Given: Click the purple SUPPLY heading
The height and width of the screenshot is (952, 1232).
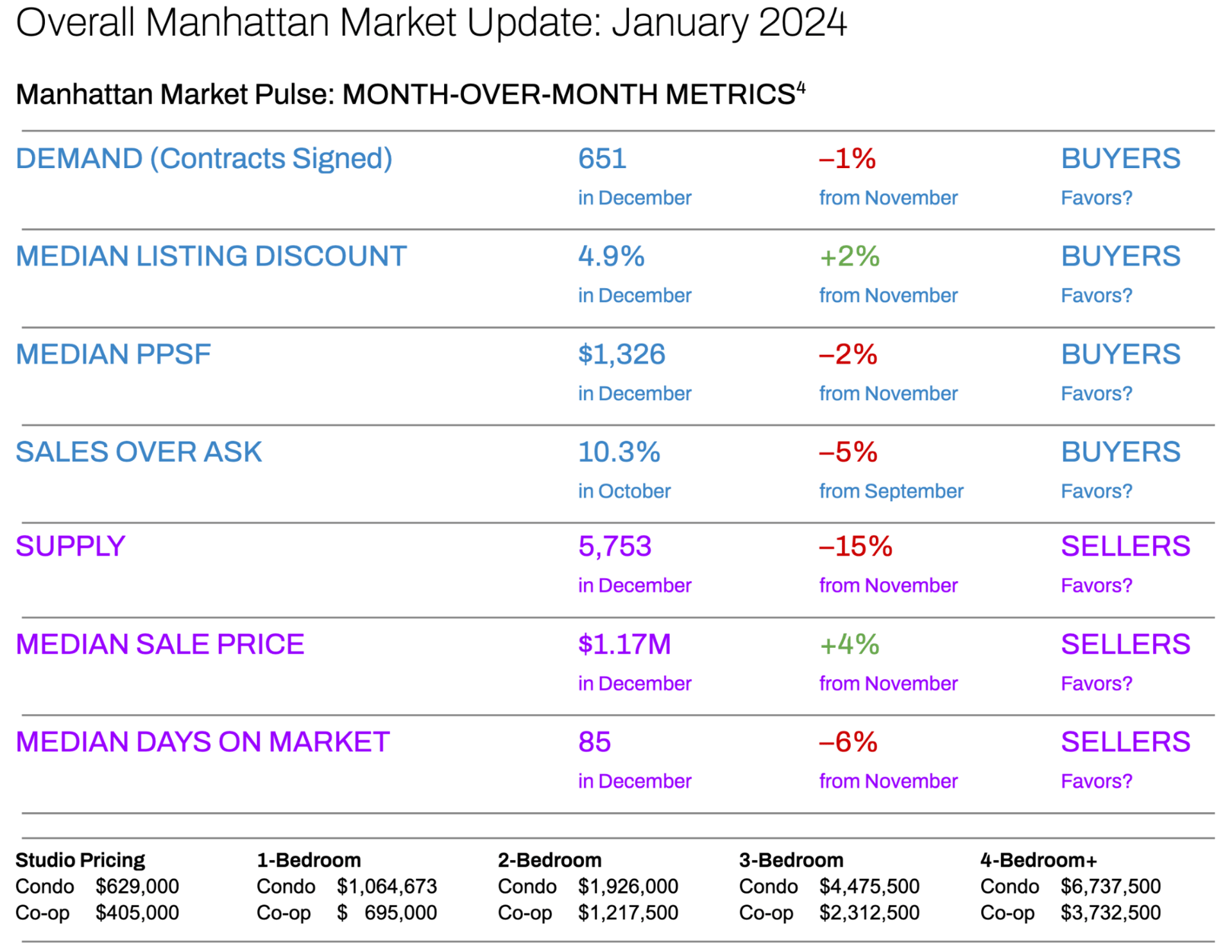Looking at the screenshot, I should coord(70,547).
